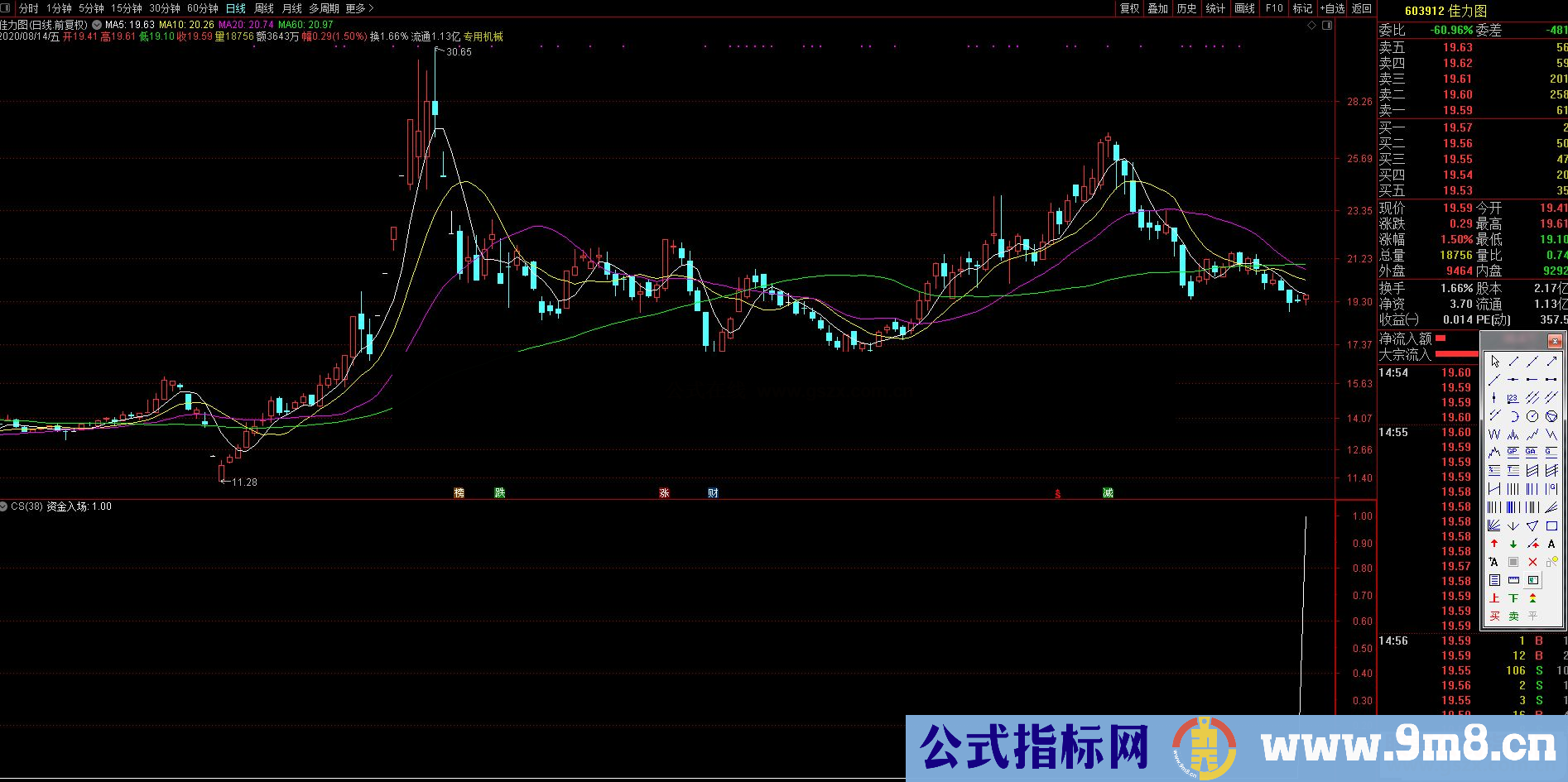Switch to the 周线 weekly tab
The height and width of the screenshot is (782, 1568).
264,7
